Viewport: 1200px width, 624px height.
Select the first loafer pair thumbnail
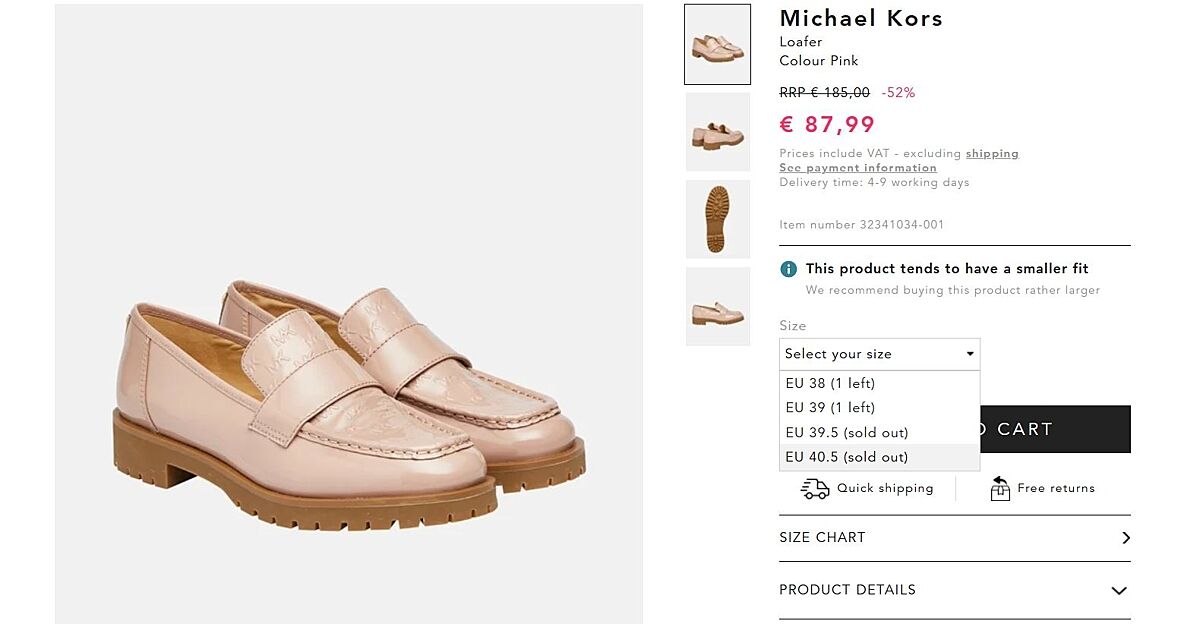(x=717, y=45)
